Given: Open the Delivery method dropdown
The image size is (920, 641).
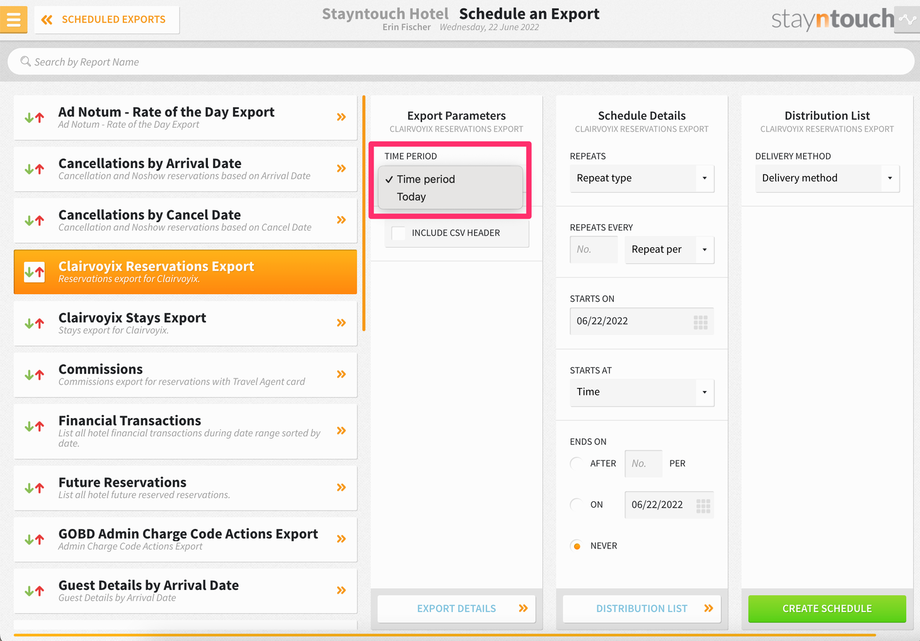Looking at the screenshot, I should (x=827, y=178).
